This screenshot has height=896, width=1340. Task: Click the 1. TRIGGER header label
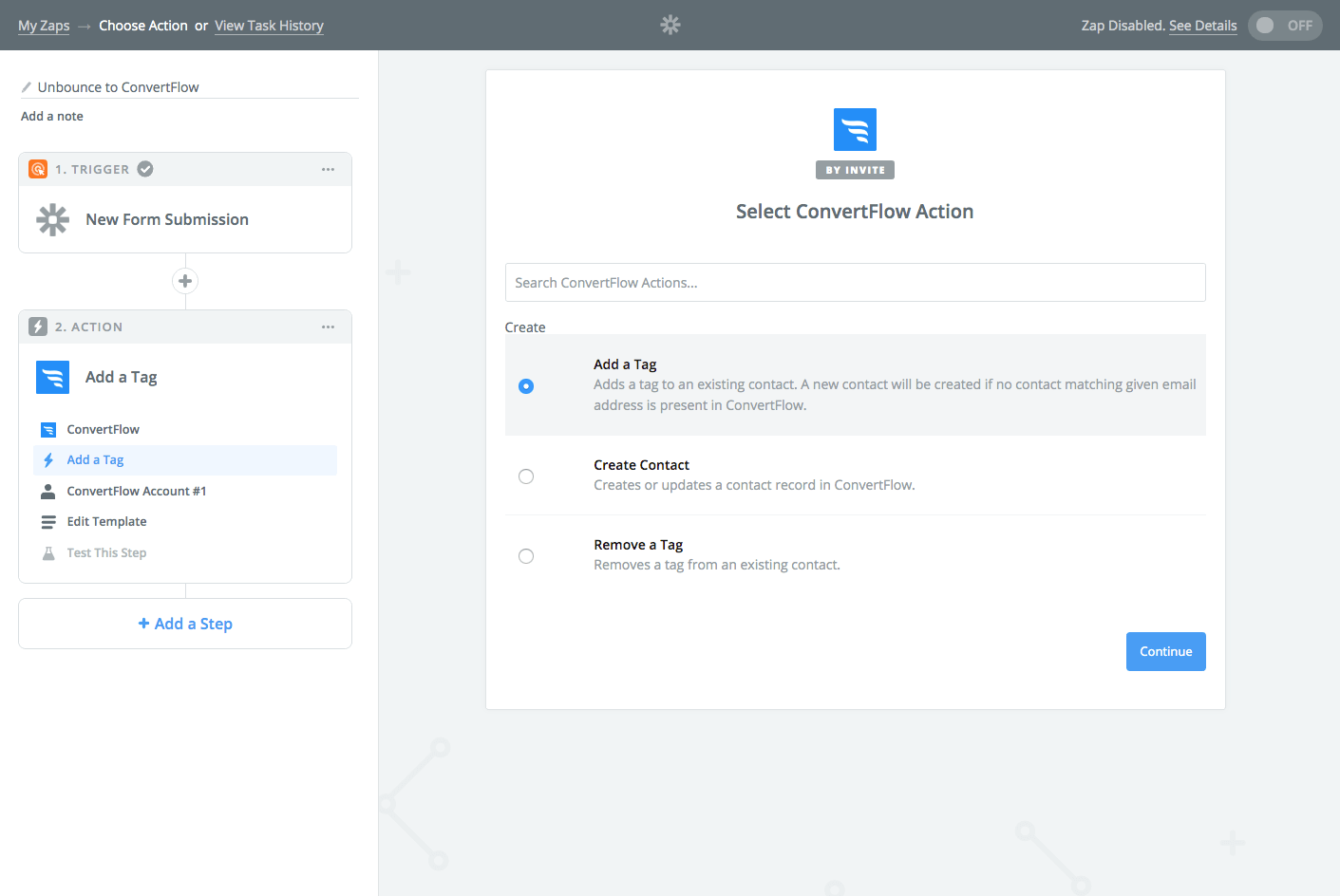point(92,169)
